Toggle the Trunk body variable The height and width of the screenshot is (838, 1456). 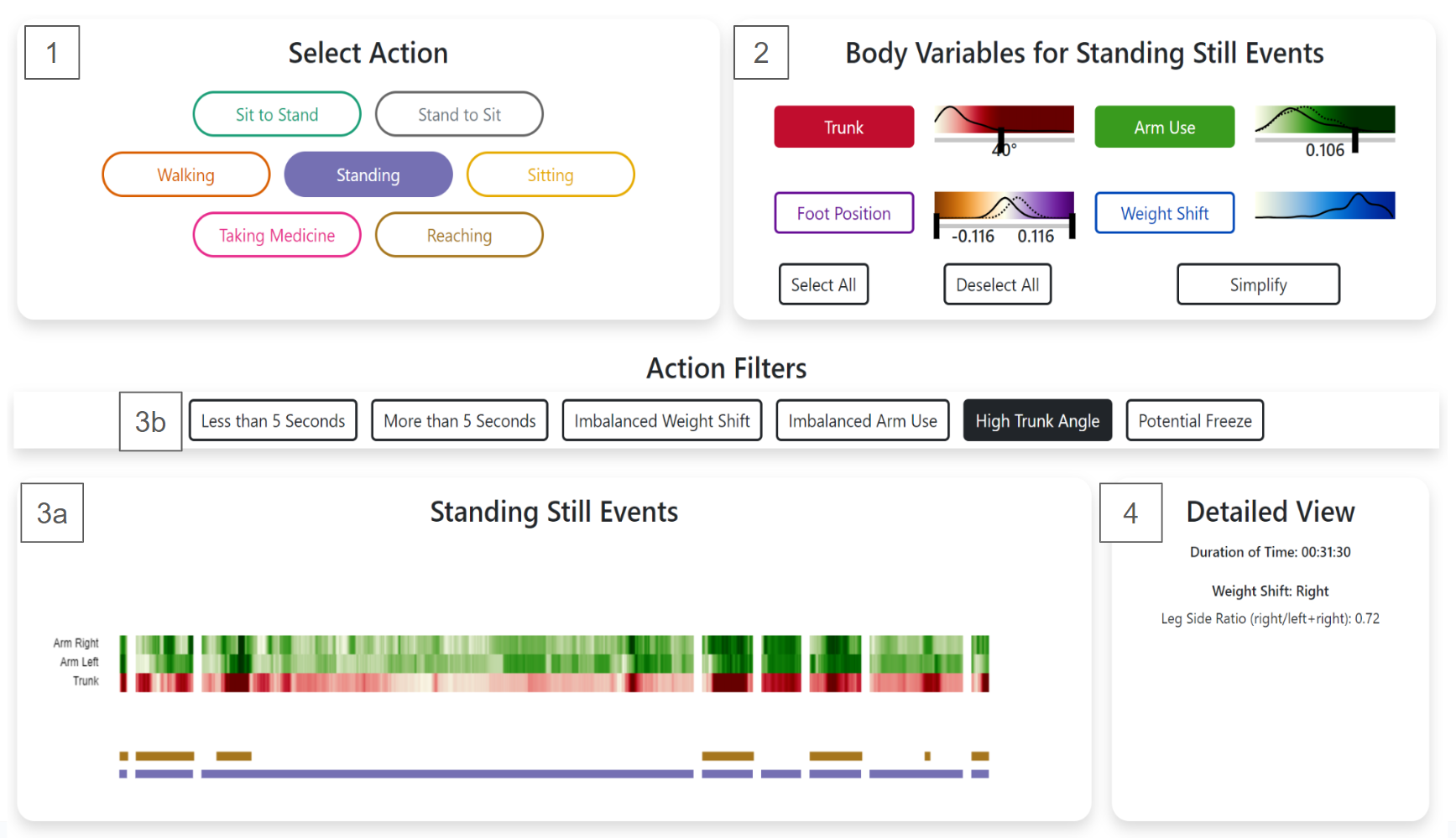click(843, 127)
